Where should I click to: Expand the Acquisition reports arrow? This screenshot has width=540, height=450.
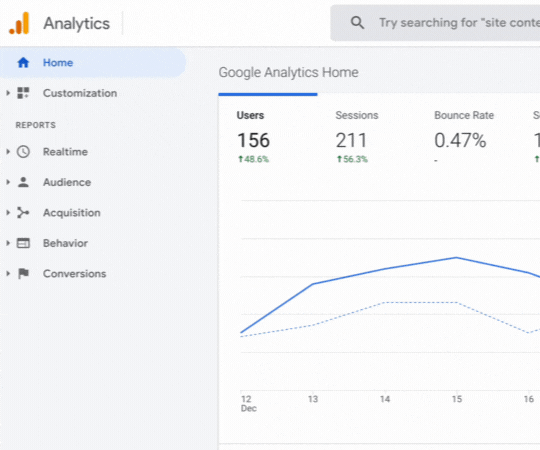pos(8,213)
